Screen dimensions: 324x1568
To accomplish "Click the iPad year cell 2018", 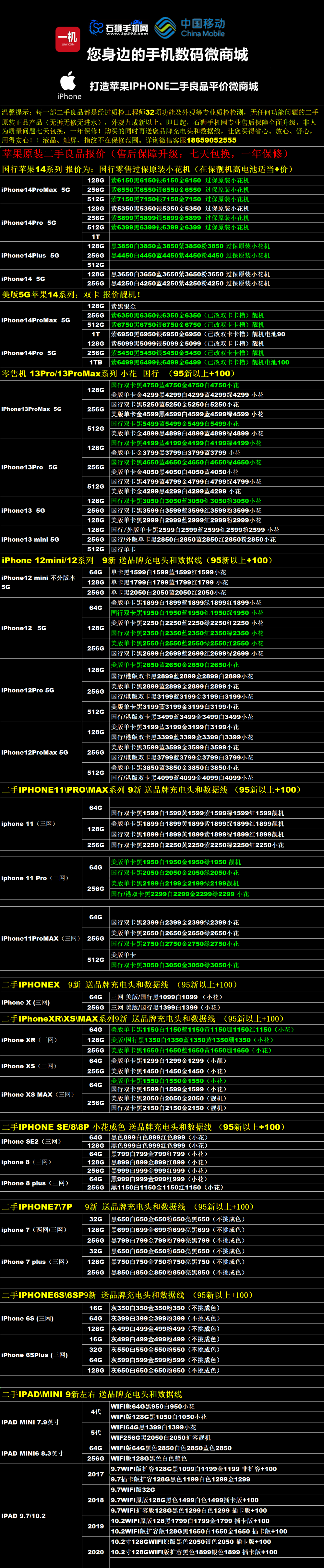I will (95, 1500).
